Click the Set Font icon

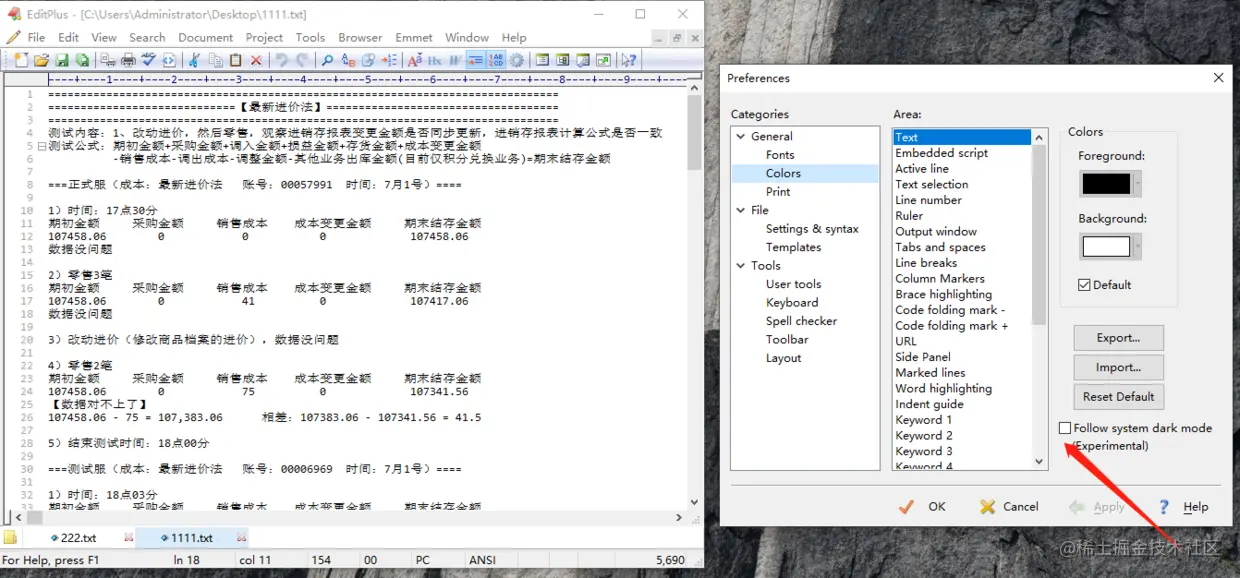(x=414, y=60)
